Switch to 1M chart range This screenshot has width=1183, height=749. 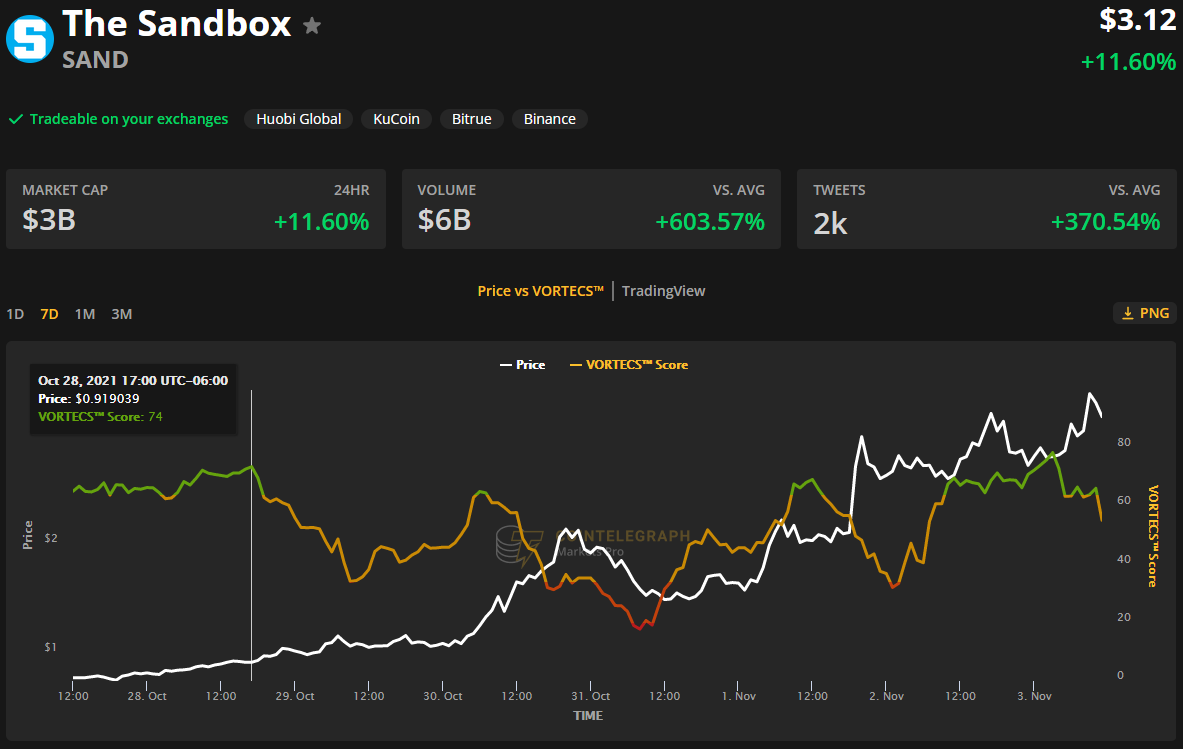click(85, 314)
